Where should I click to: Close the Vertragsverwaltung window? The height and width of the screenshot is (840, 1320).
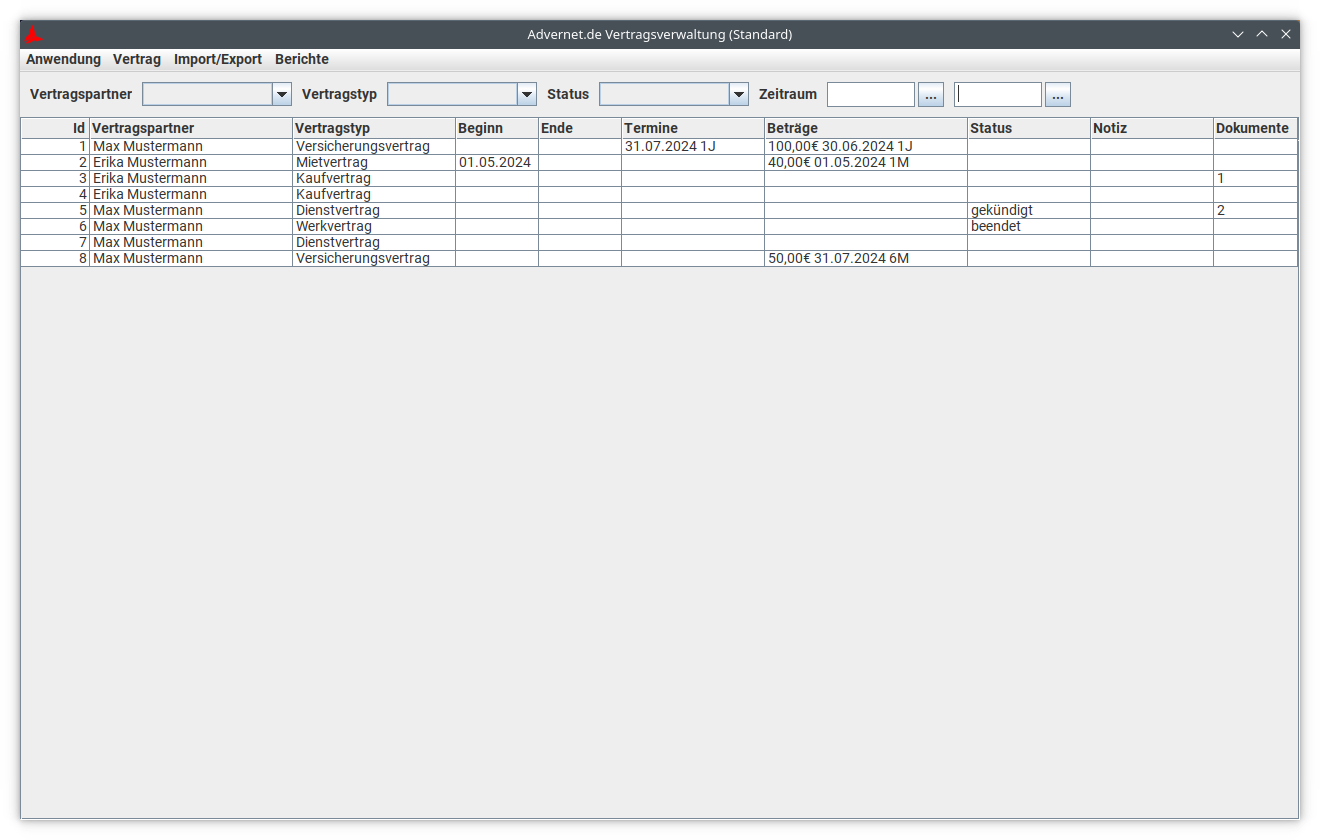point(1286,34)
